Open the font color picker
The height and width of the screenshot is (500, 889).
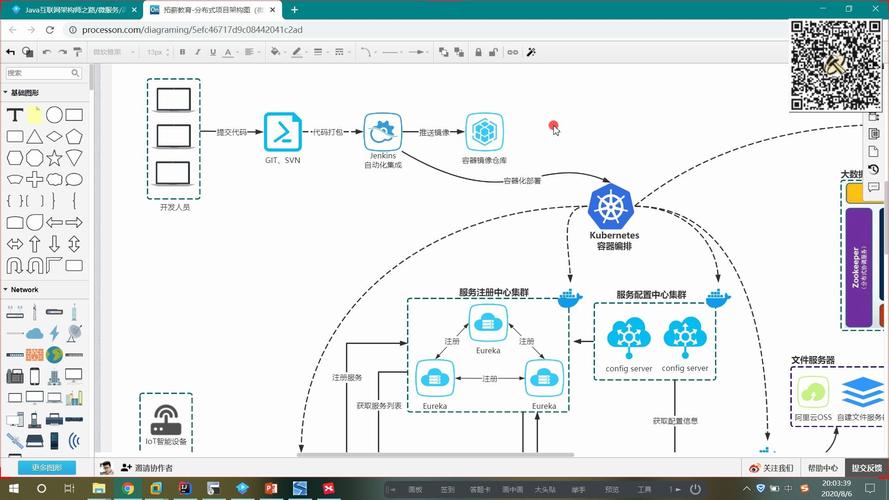pyautogui.click(x=228, y=52)
